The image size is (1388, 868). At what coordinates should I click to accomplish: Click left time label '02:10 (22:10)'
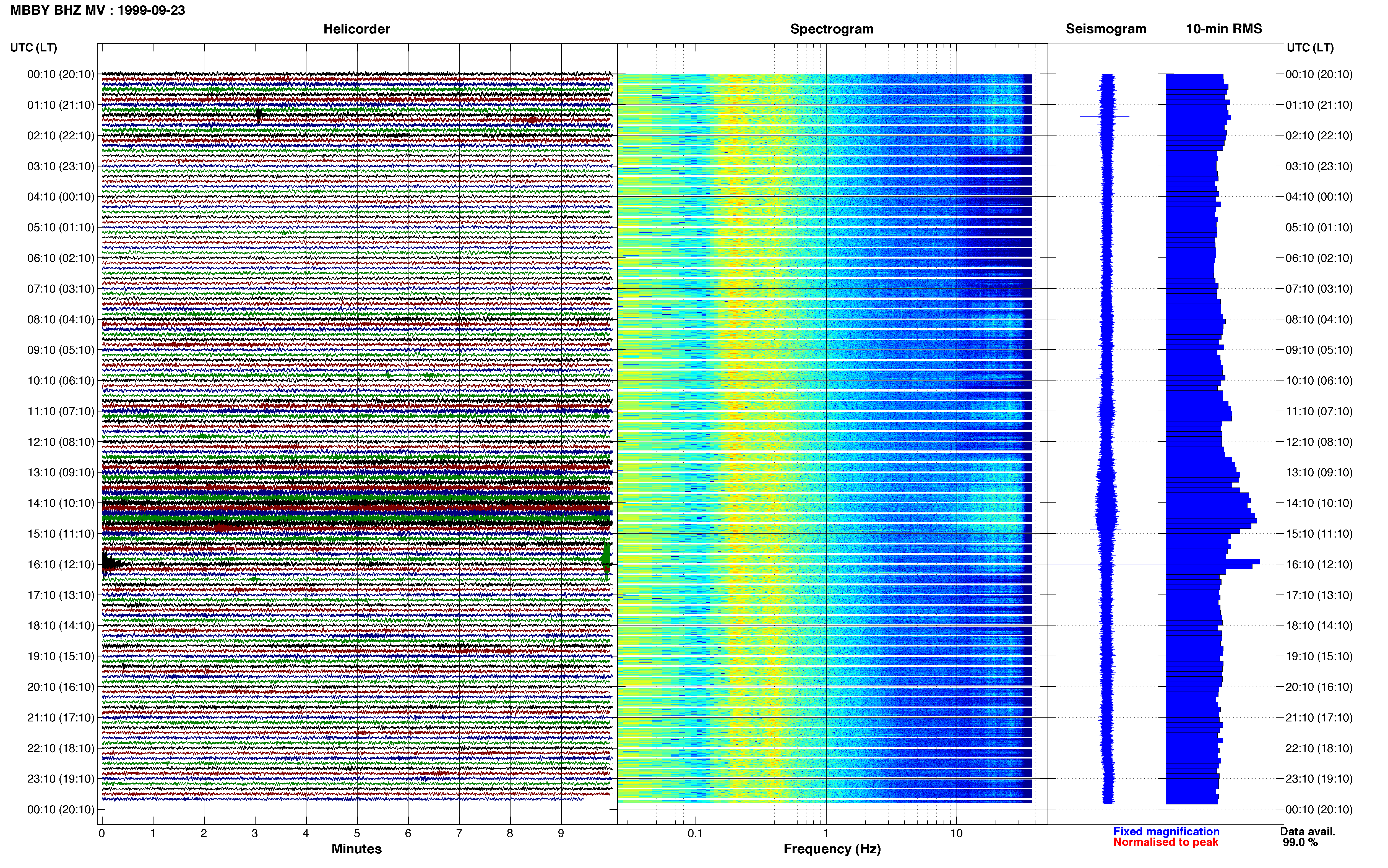coord(61,135)
